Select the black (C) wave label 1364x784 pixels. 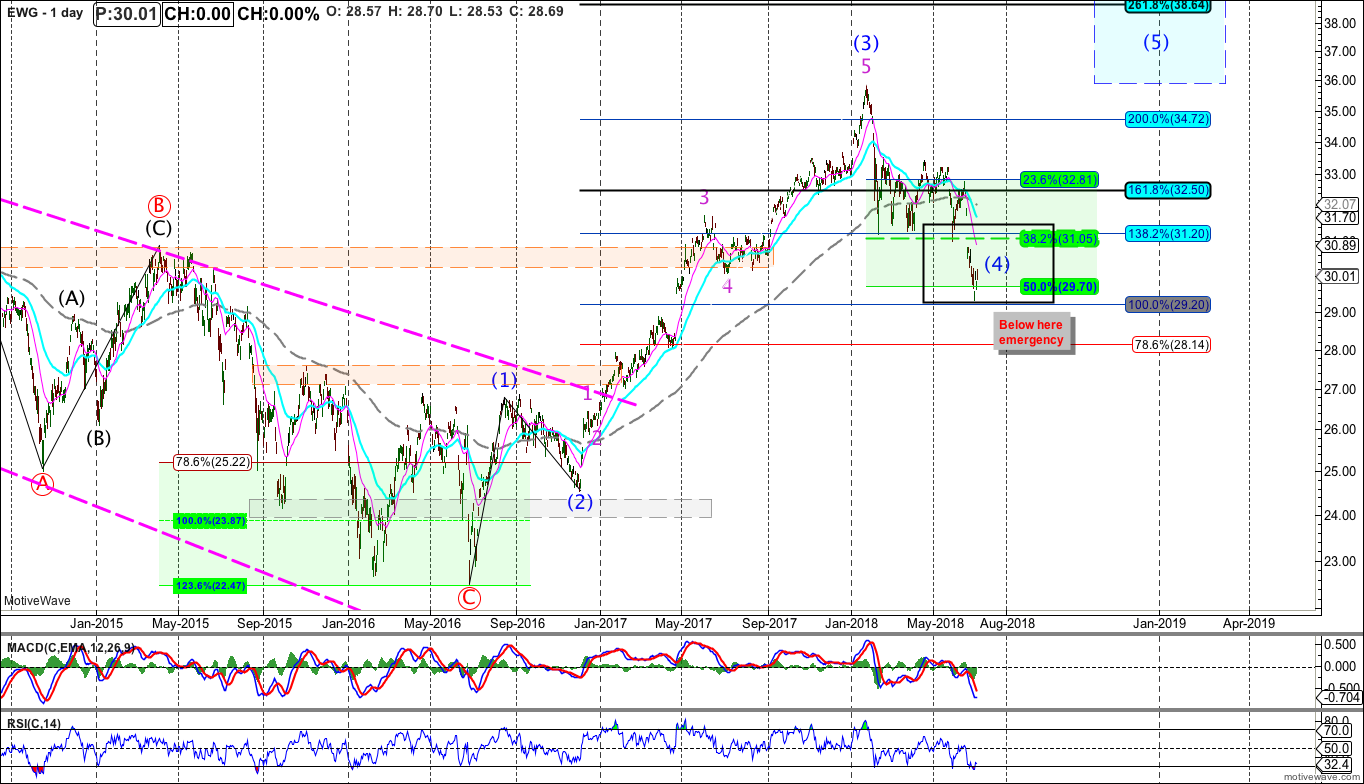click(x=158, y=229)
